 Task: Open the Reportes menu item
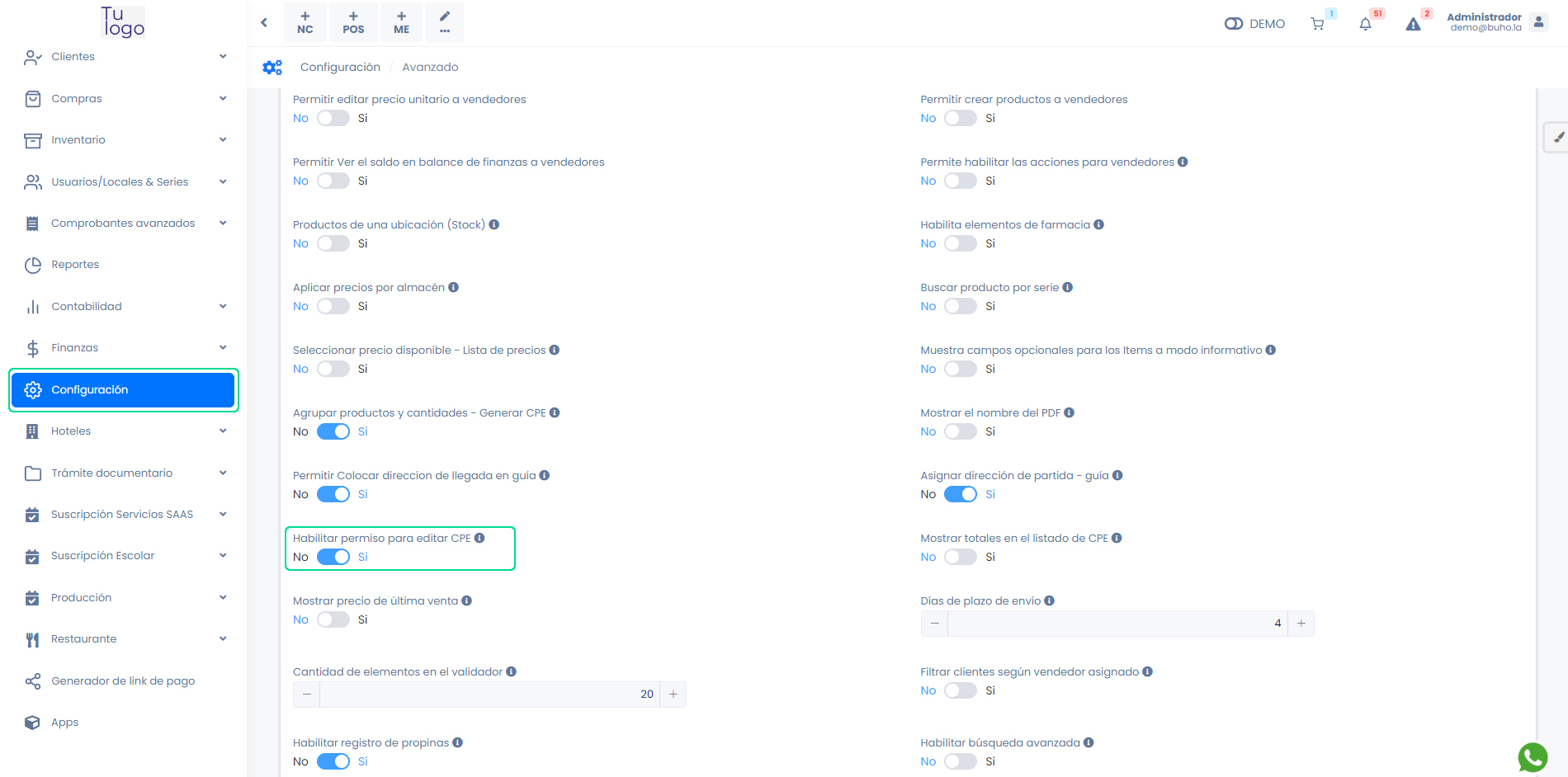[x=75, y=264]
